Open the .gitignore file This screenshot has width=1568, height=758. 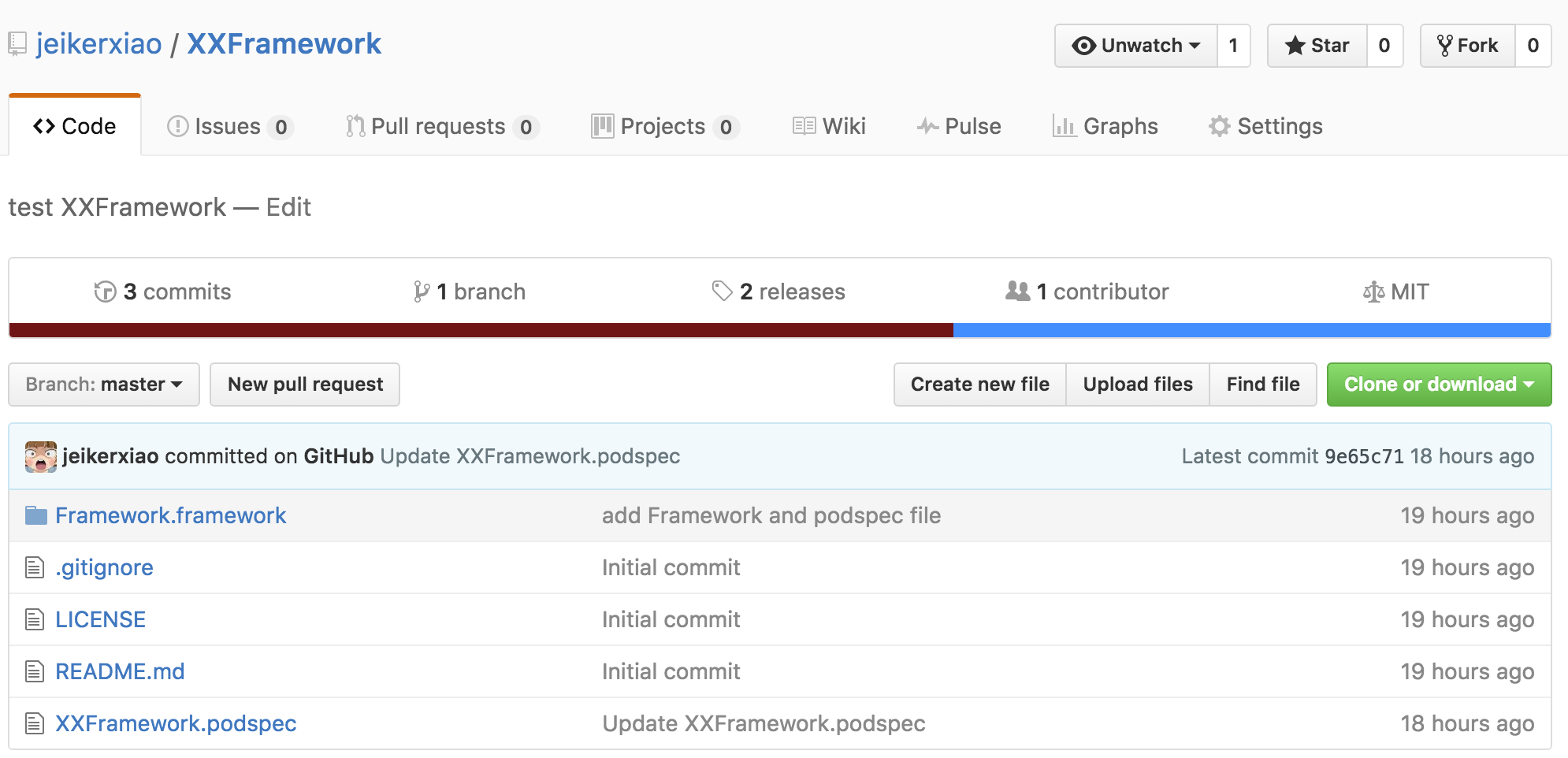click(105, 567)
